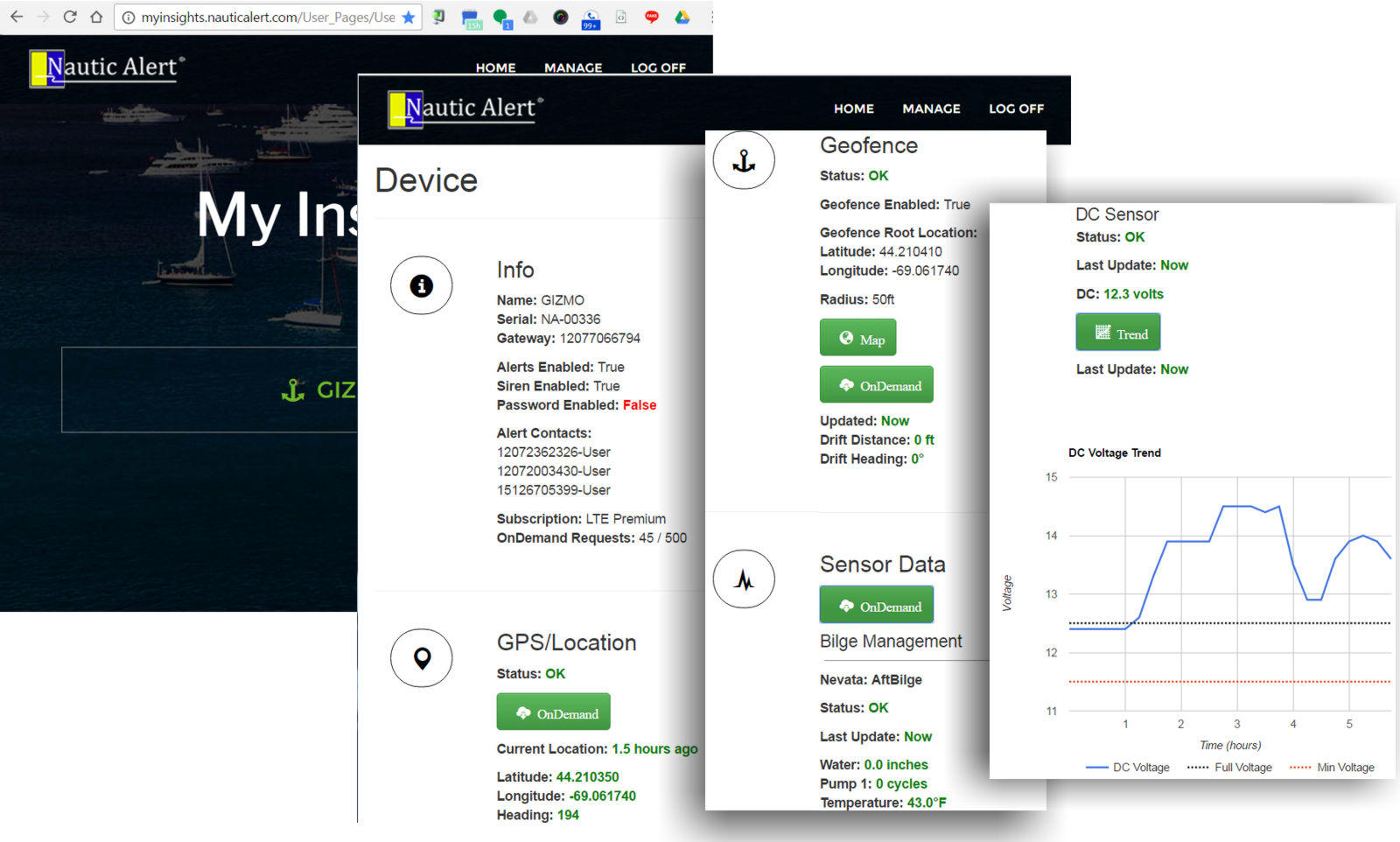Viewport: 1400px width, 842px height.
Task: Click the OnDemand Requests 45 / 500 text
Action: 591,538
